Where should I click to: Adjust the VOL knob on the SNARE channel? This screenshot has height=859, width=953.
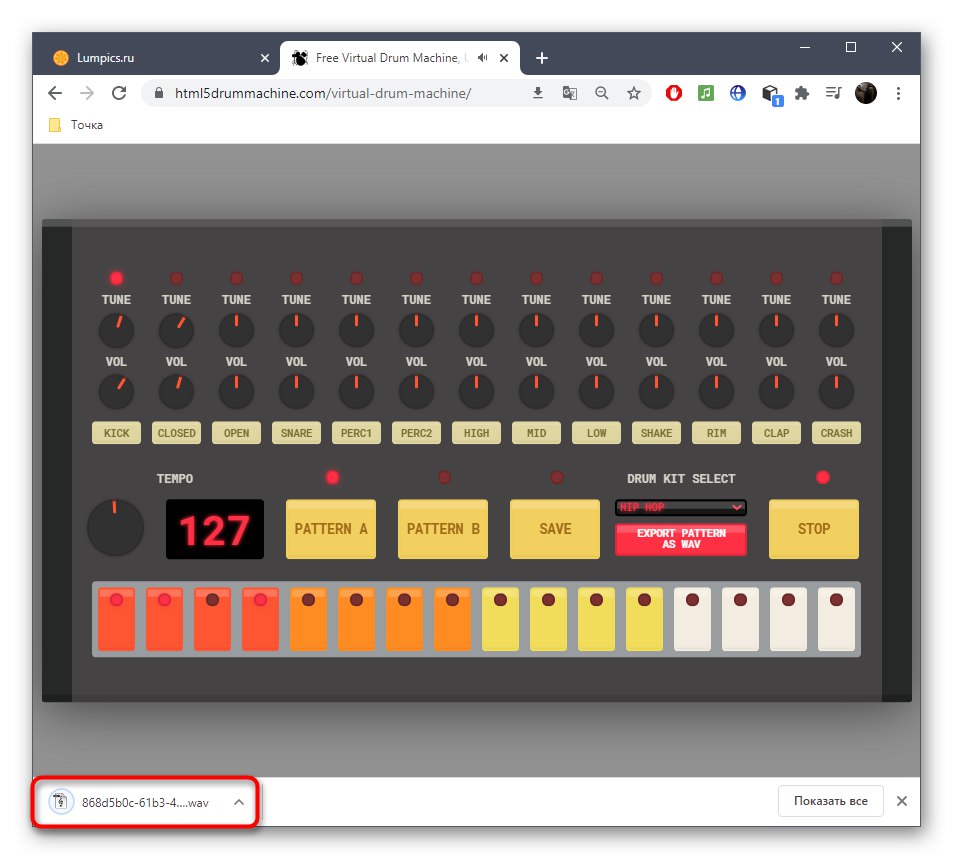pyautogui.click(x=296, y=390)
